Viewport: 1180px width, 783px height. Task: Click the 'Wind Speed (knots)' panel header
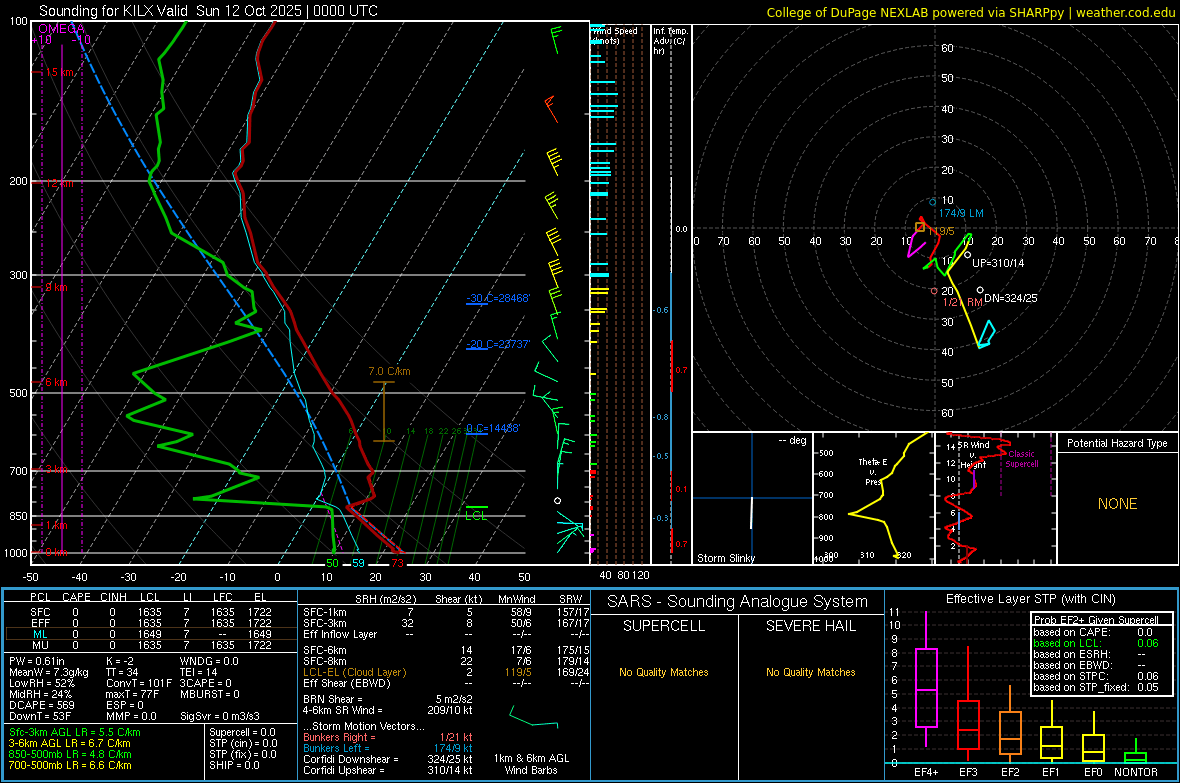click(614, 35)
